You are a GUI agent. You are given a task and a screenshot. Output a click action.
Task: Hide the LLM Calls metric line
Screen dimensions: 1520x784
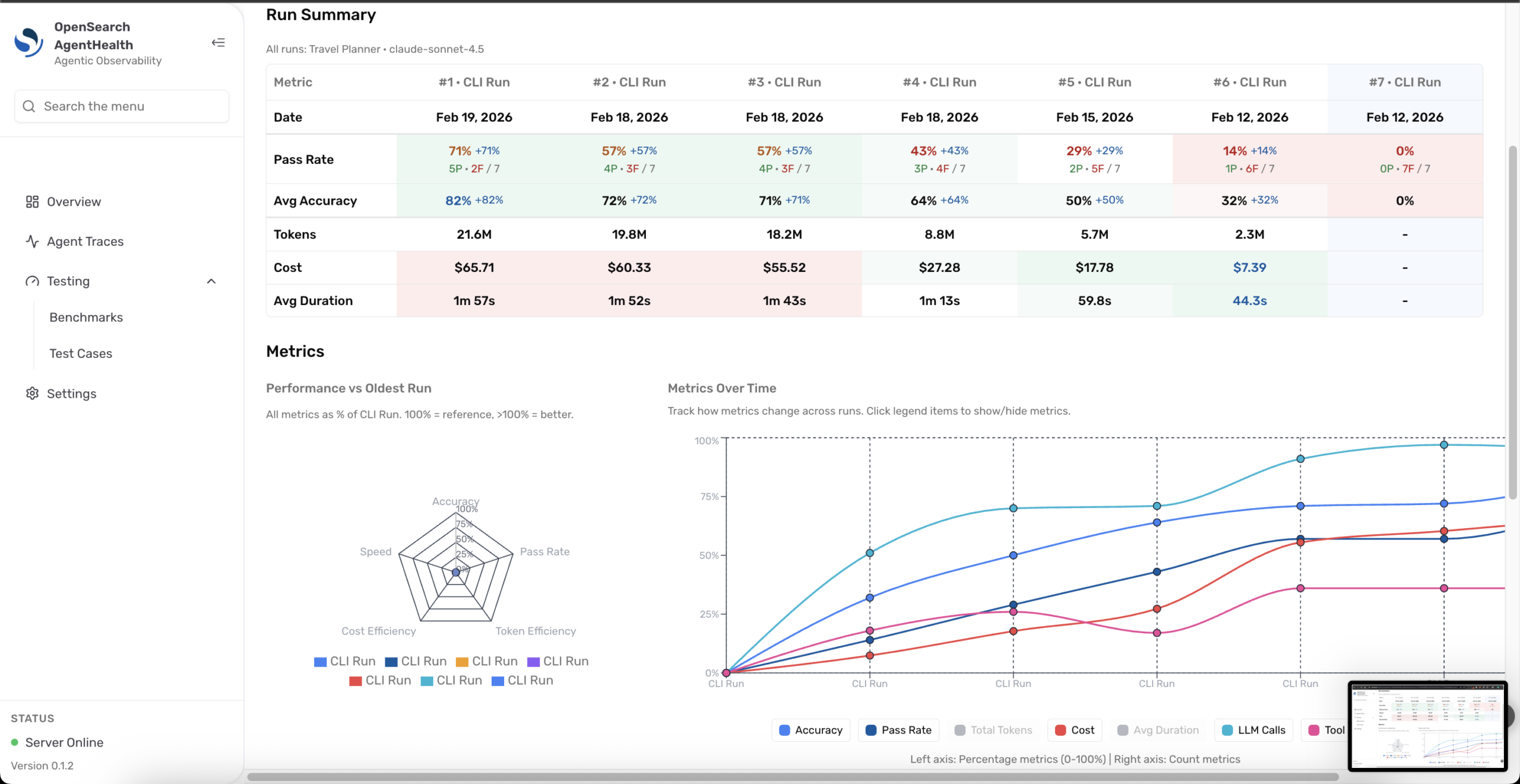tap(1253, 730)
